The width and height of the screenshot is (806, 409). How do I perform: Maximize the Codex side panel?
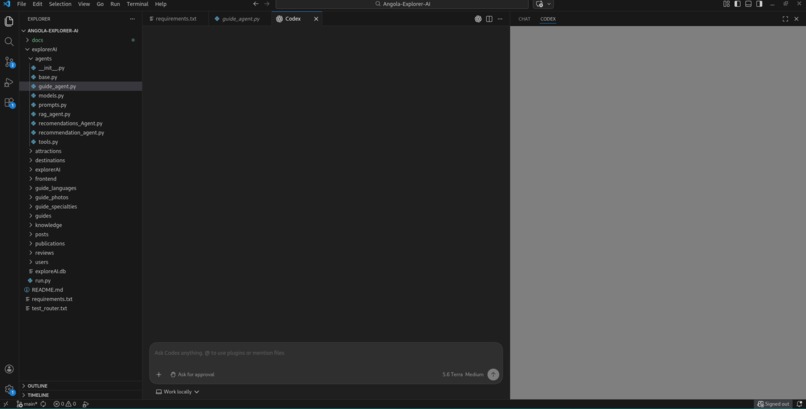785,19
